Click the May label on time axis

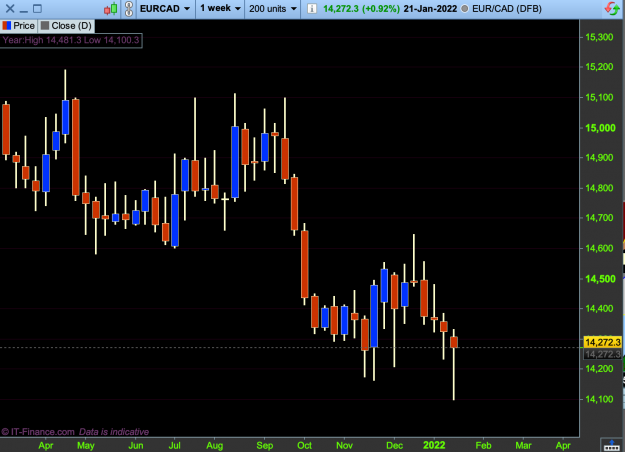click(x=86, y=446)
